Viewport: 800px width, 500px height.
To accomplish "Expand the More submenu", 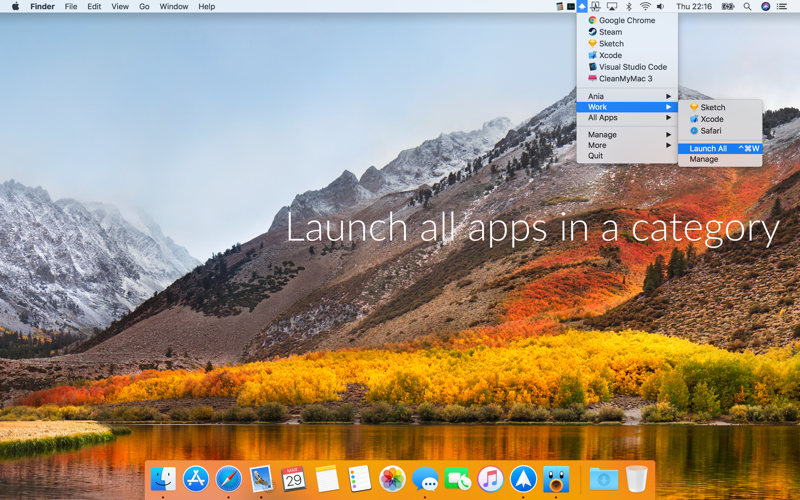I will click(627, 145).
